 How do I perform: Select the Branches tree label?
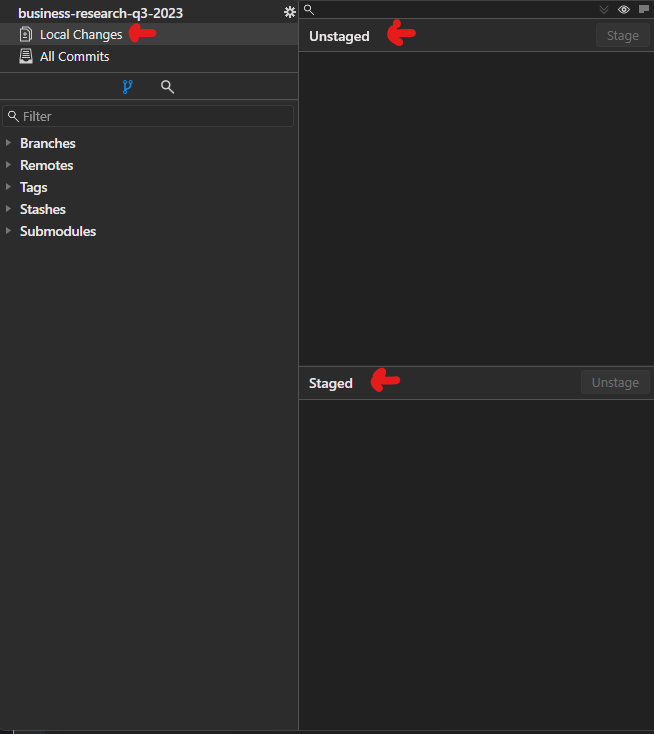48,143
